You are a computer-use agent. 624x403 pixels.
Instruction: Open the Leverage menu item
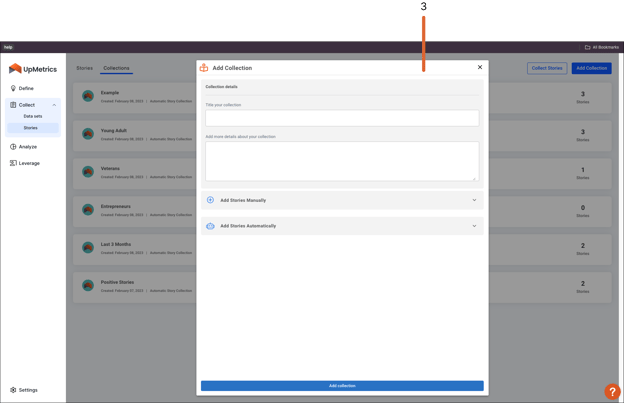29,163
